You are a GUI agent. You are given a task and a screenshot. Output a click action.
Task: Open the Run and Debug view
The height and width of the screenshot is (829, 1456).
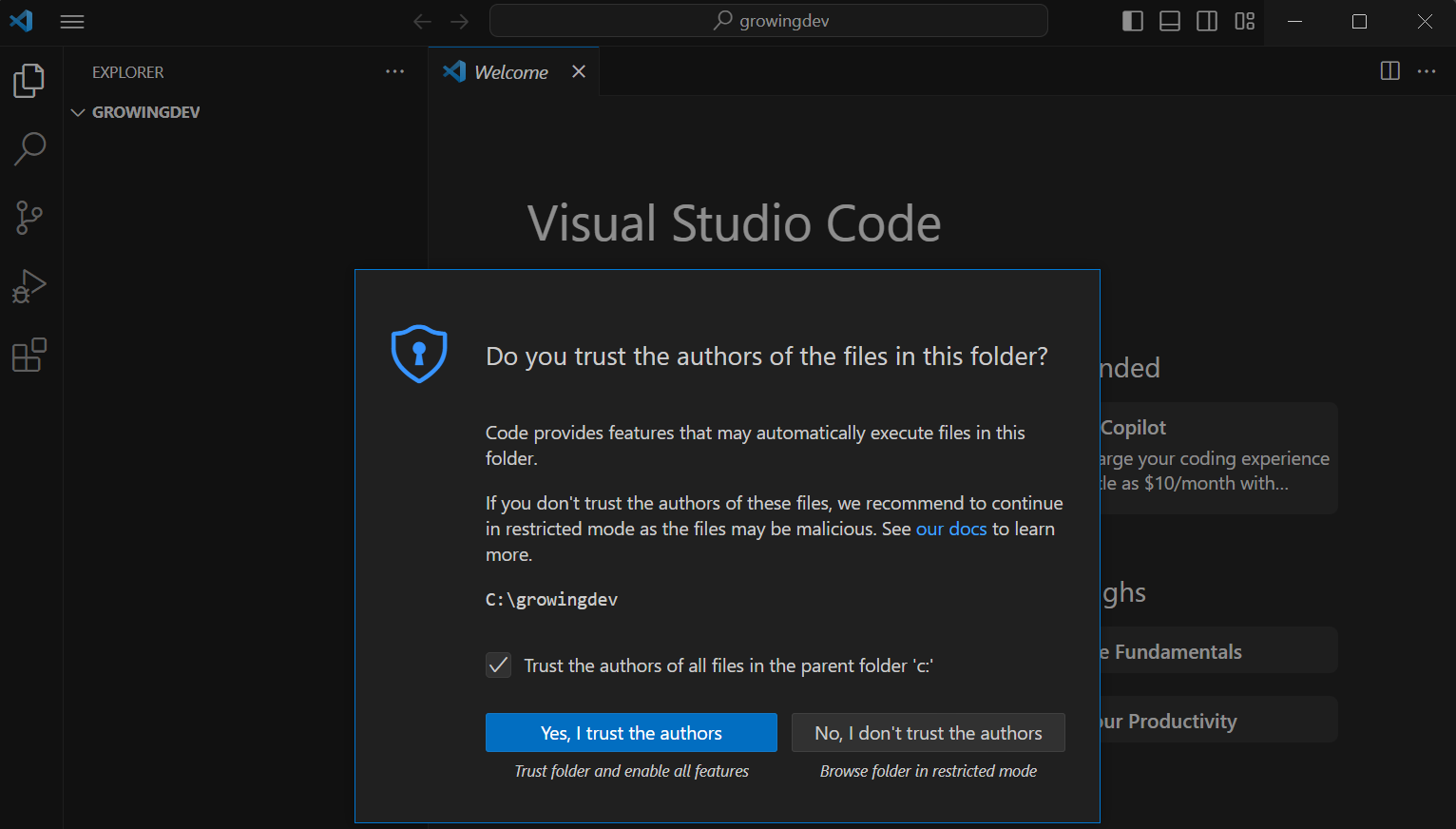pos(29,286)
